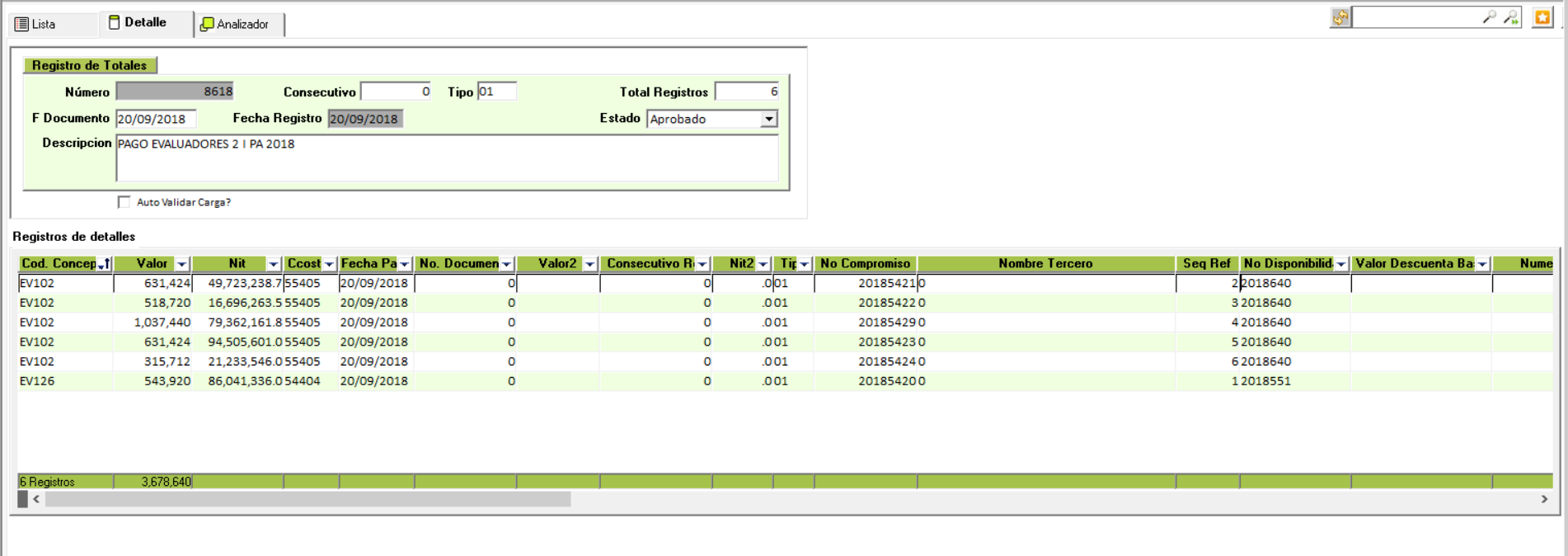
Task: Click the Consecutivo input field
Action: coord(396,92)
